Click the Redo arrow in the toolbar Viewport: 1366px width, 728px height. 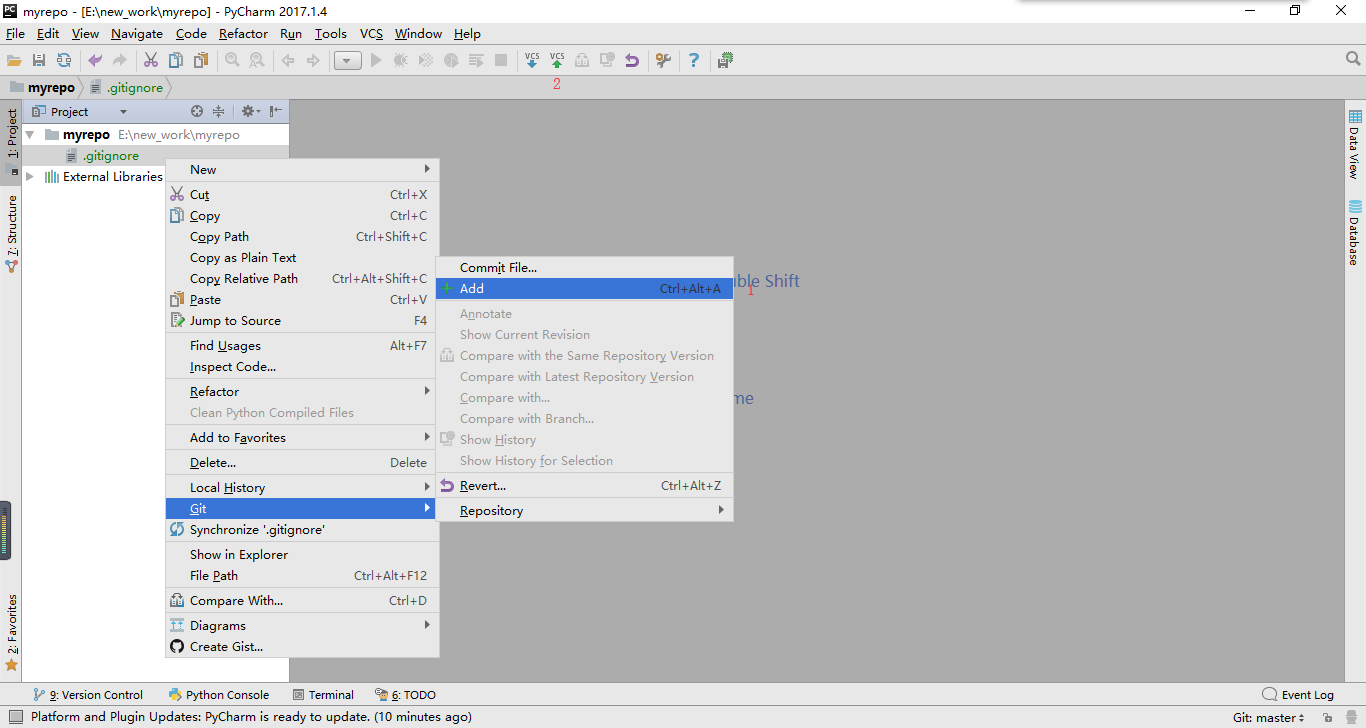120,61
